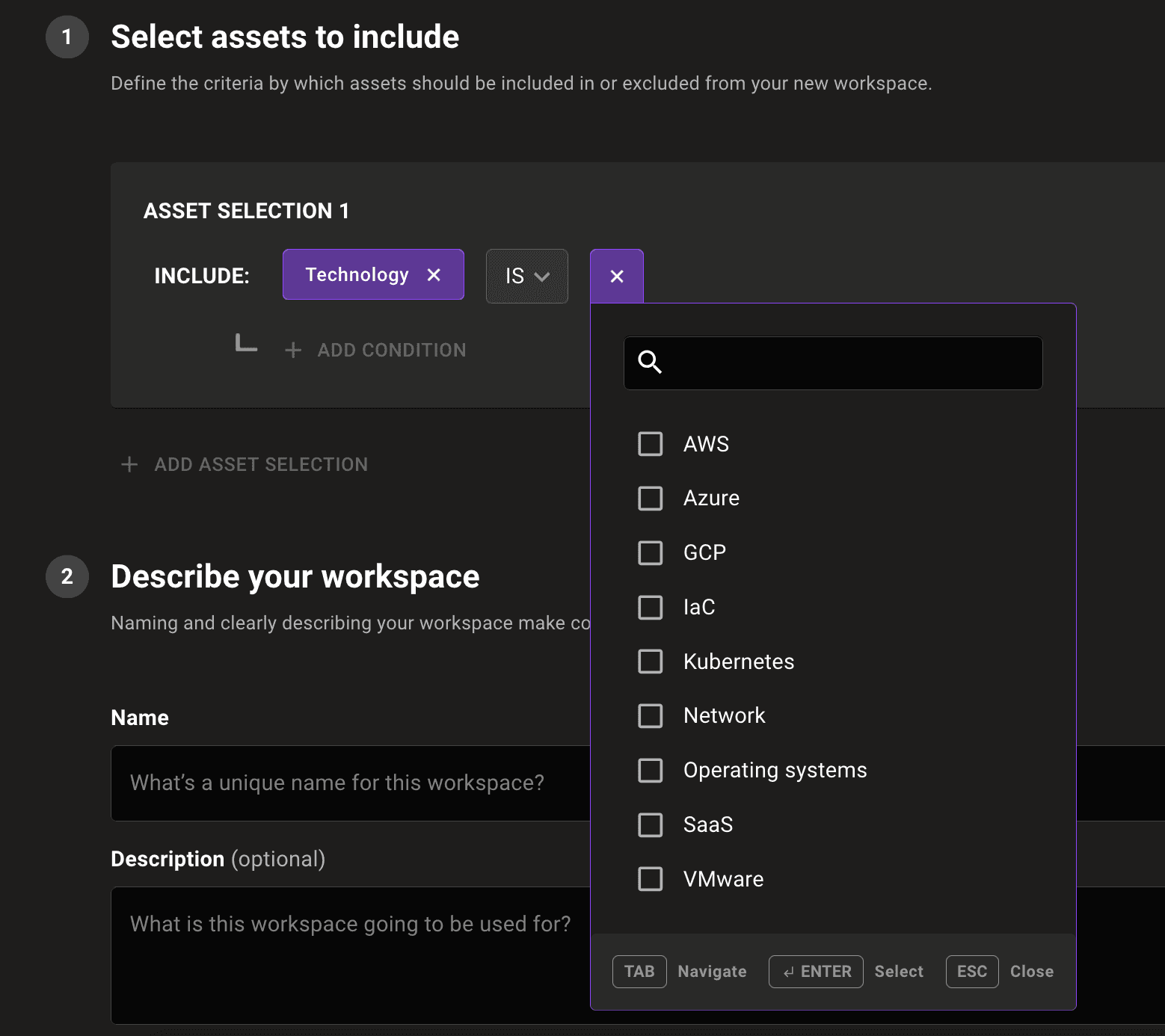Viewport: 1165px width, 1036px height.
Task: Enable the IaC checkbox
Action: tap(650, 607)
